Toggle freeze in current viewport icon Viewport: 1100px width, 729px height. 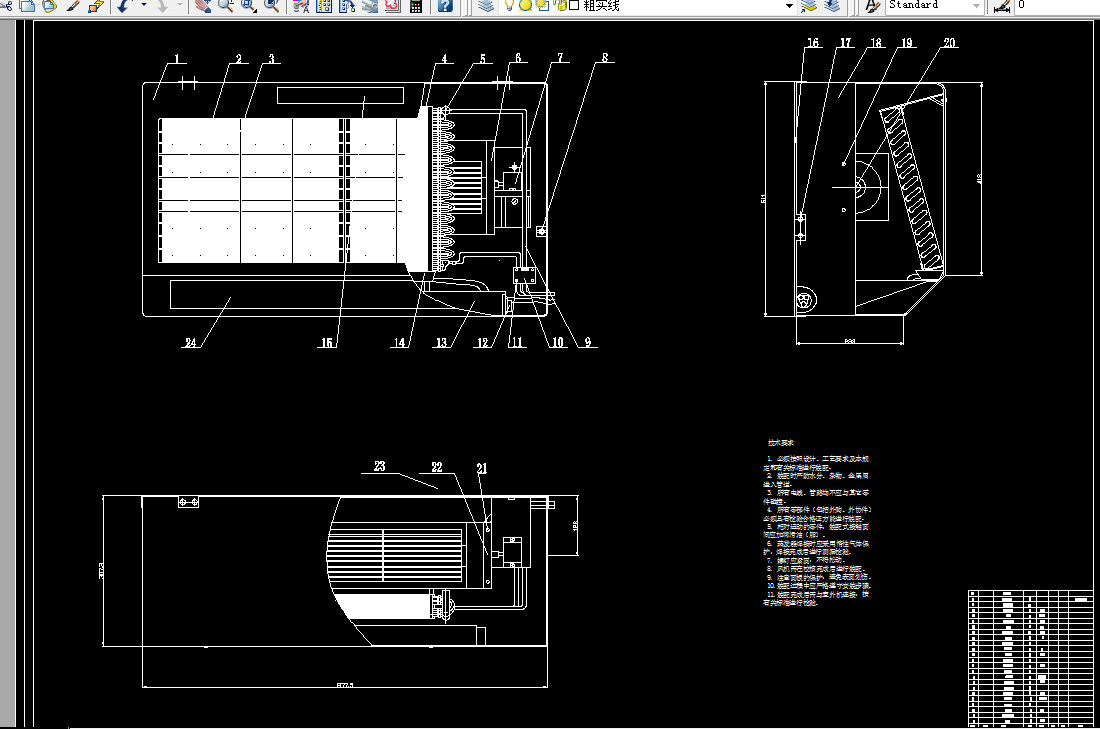pyautogui.click(x=542, y=5)
